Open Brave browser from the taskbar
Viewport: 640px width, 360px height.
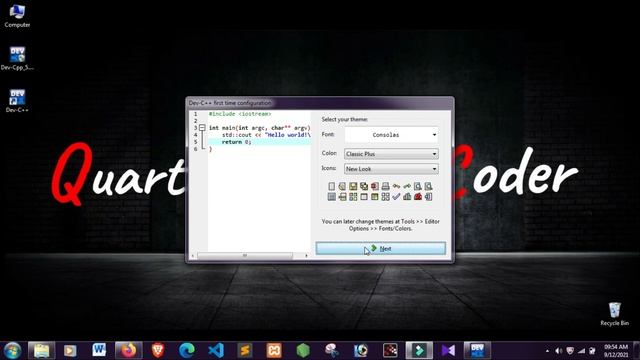point(158,350)
